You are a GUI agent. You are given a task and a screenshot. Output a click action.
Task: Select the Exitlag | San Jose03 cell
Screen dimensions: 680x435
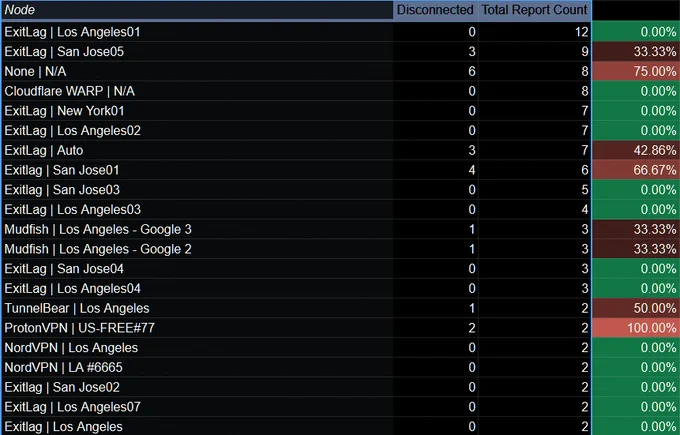[x=197, y=190]
